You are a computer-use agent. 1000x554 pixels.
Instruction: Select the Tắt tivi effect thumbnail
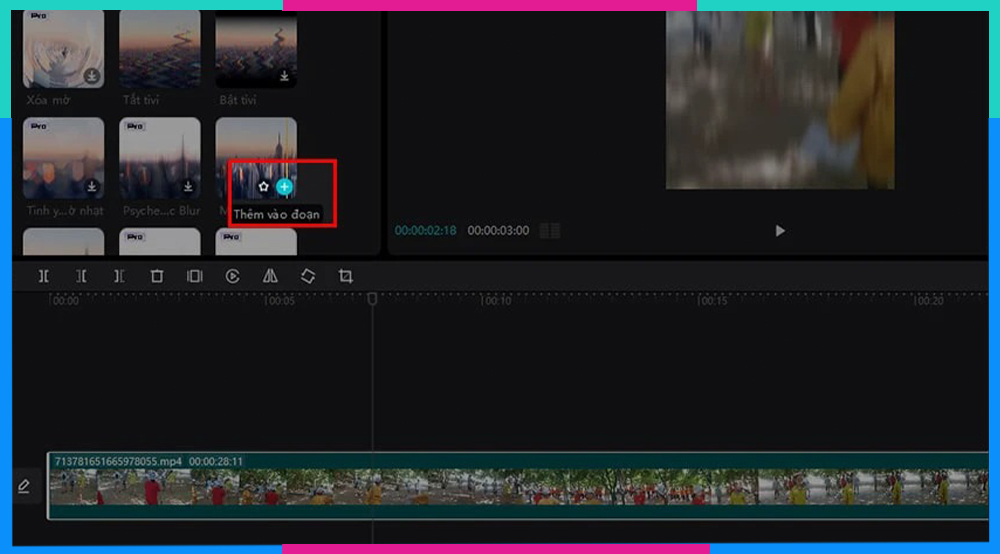coord(159,49)
